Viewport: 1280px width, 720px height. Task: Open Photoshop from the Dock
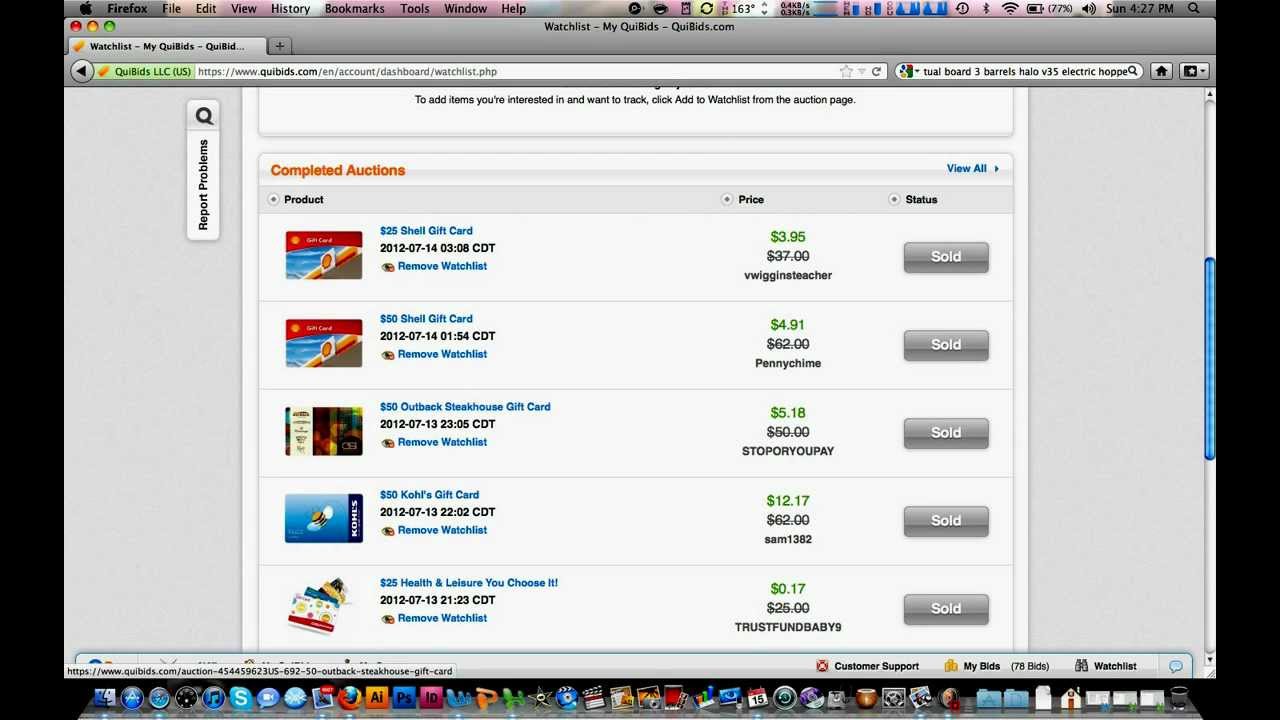(404, 698)
